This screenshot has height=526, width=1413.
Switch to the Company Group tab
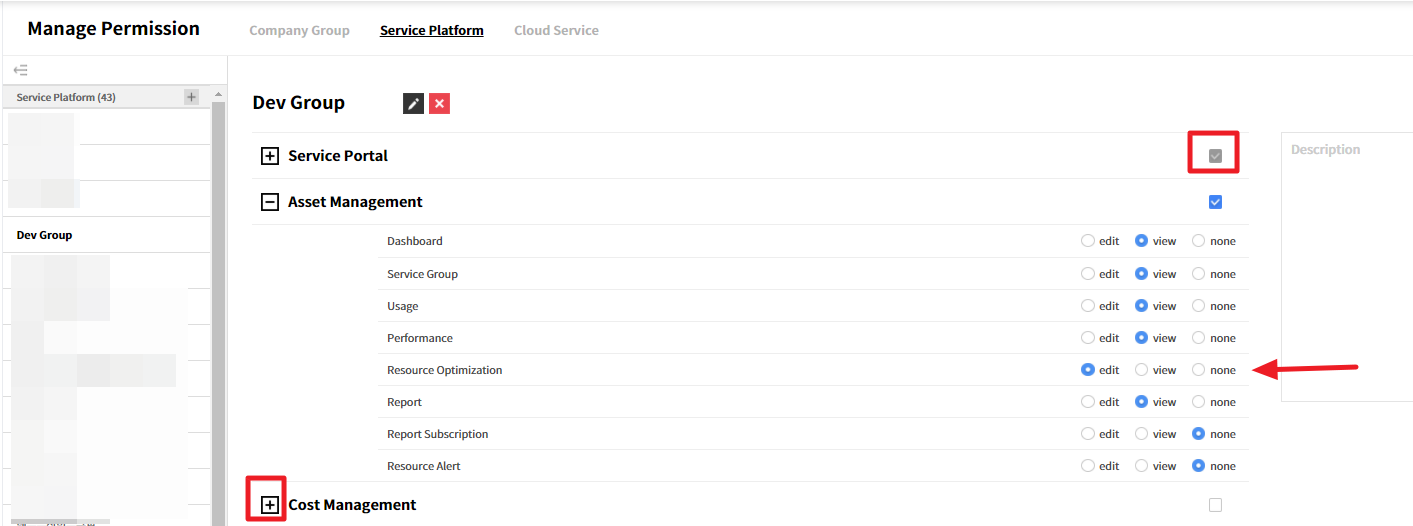(x=299, y=30)
